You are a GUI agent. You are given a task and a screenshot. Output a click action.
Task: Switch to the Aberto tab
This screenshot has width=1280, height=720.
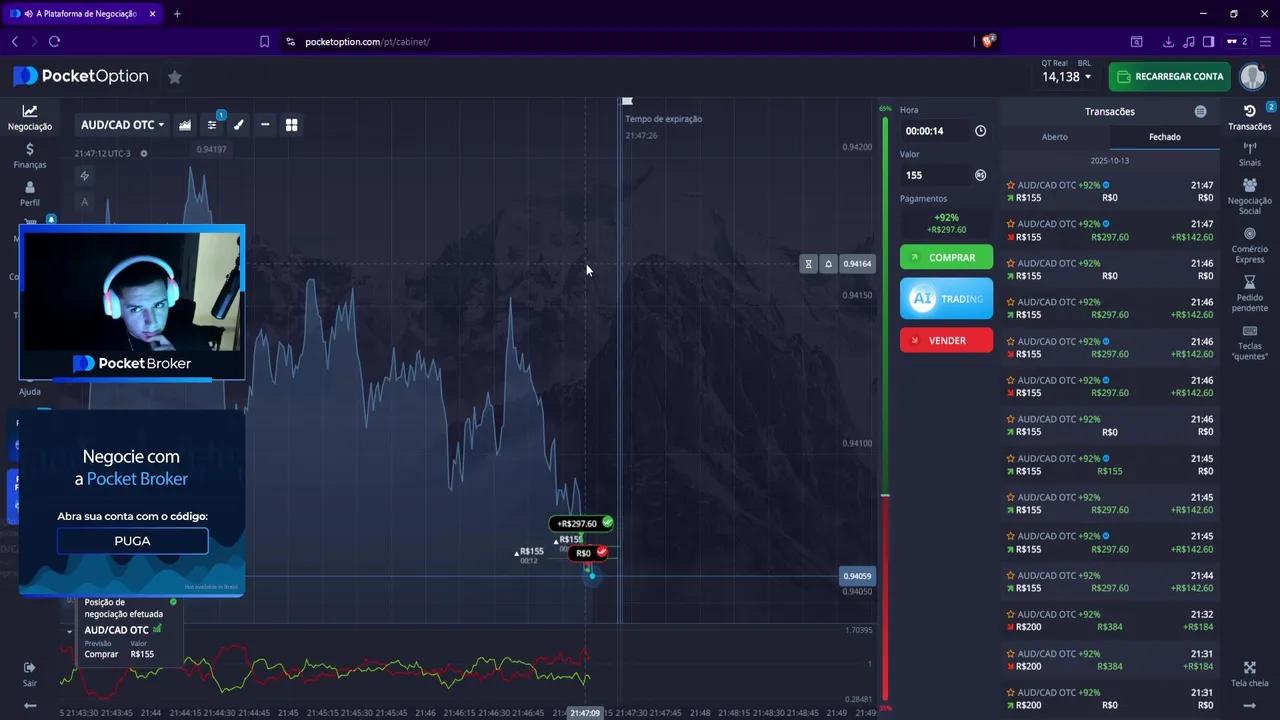coord(1055,137)
